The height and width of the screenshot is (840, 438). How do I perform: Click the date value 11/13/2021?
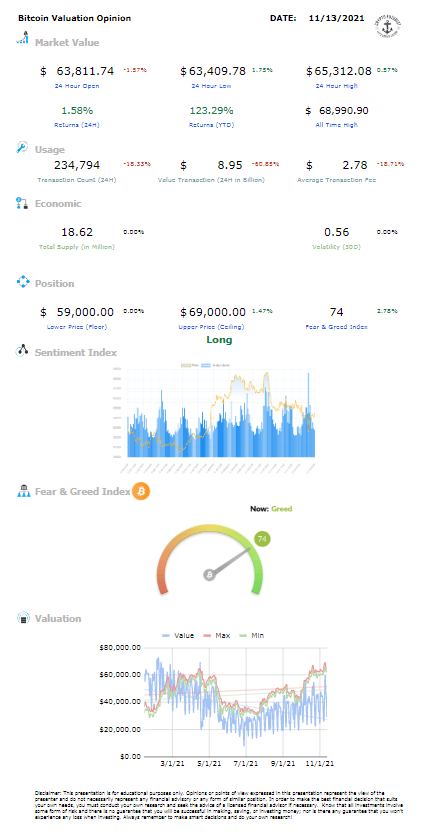coord(337,18)
